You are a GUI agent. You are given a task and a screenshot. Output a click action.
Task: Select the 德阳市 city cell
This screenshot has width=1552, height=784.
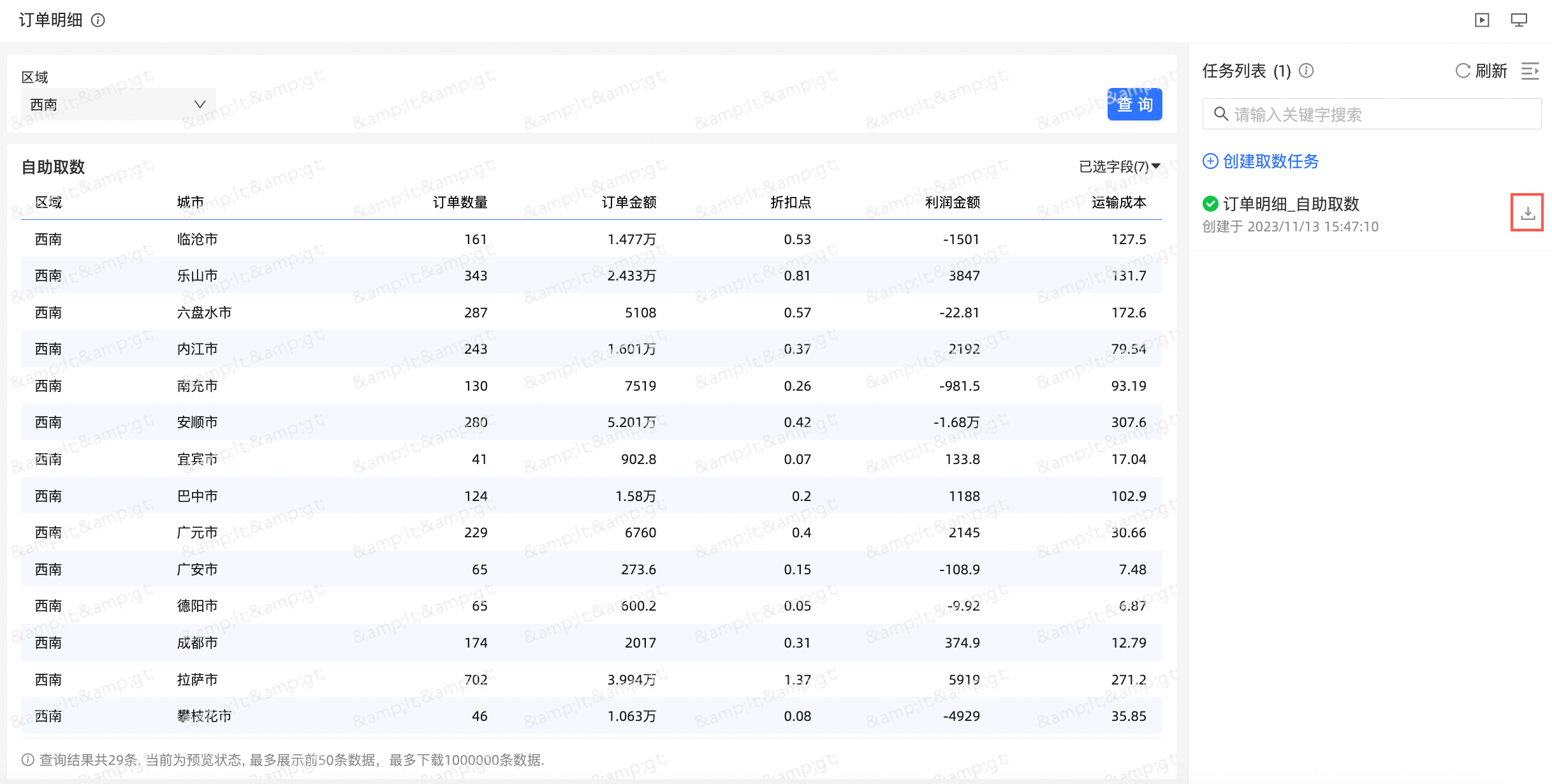pyautogui.click(x=198, y=606)
